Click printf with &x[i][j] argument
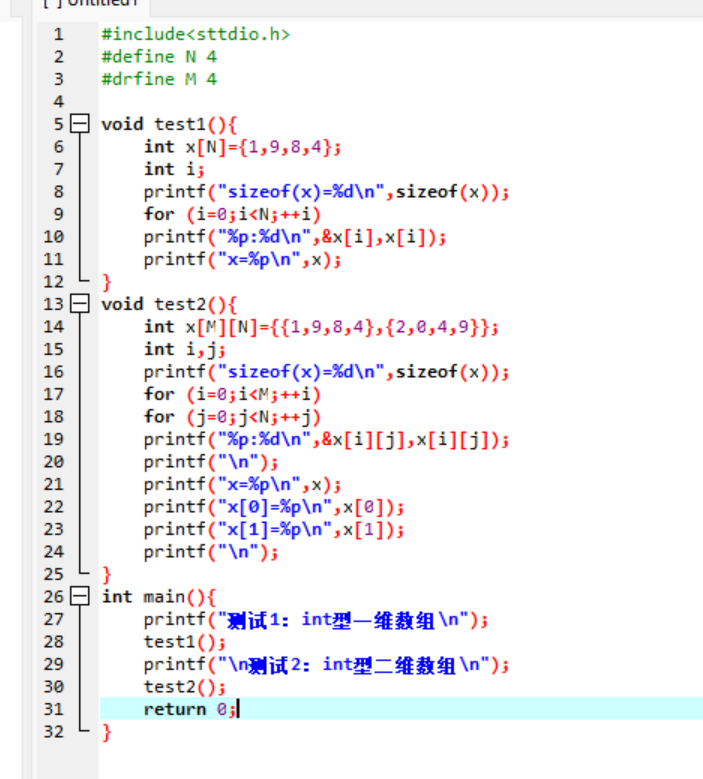Viewport: 703px width, 779px height. point(326,439)
